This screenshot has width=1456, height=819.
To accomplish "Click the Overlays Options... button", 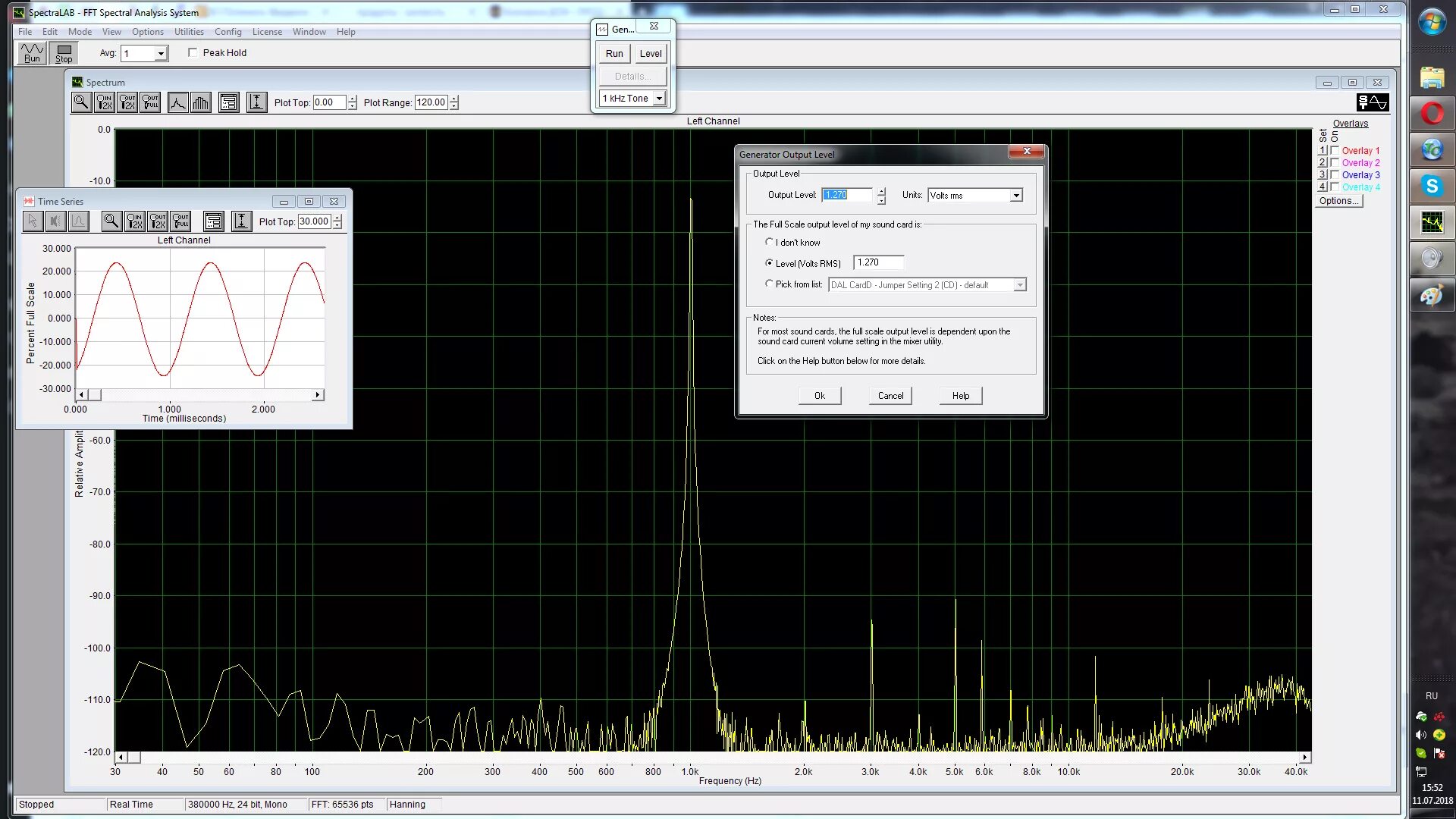I will 1338,201.
